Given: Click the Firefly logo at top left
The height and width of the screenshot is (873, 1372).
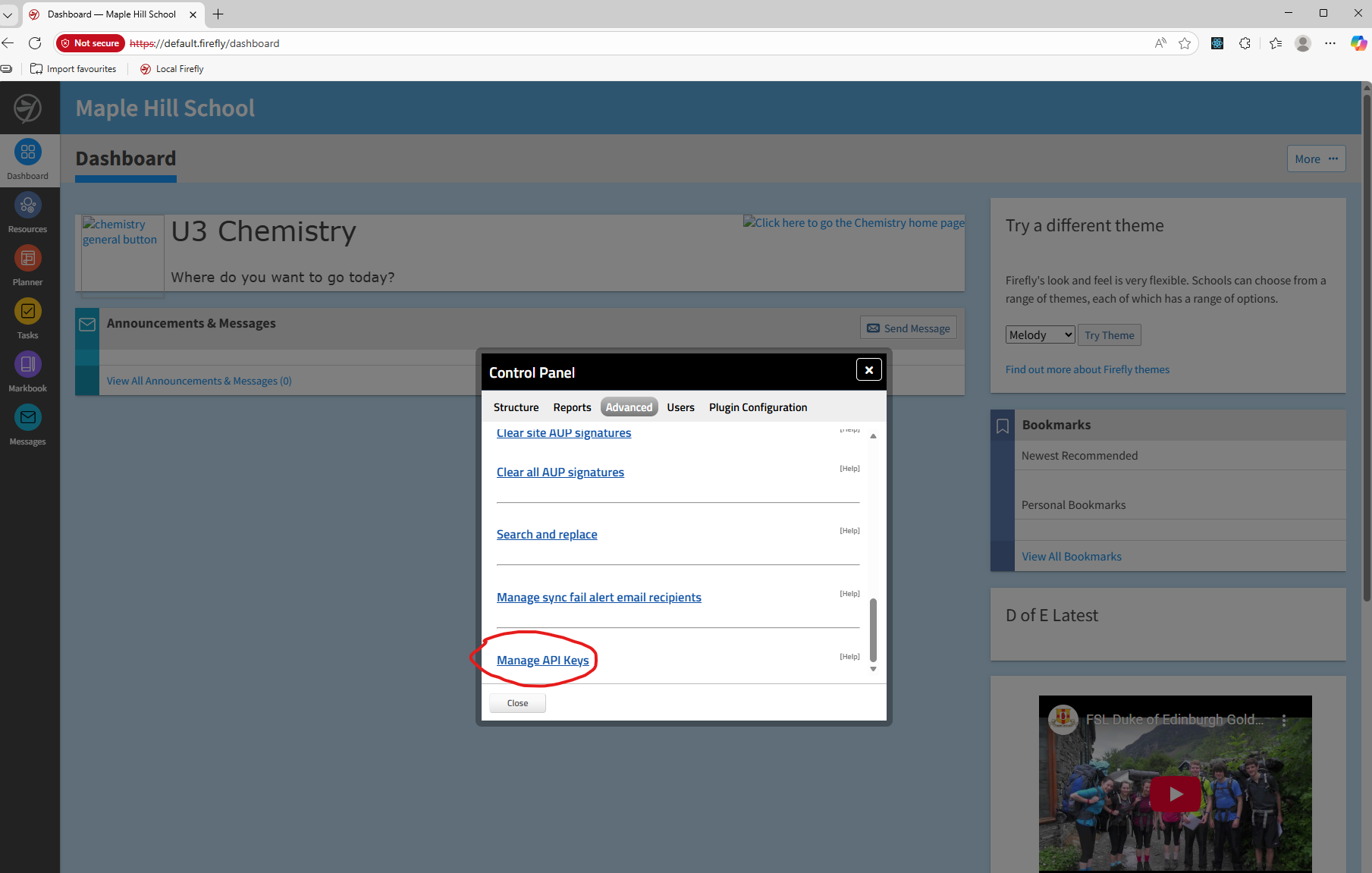Looking at the screenshot, I should pyautogui.click(x=28, y=108).
